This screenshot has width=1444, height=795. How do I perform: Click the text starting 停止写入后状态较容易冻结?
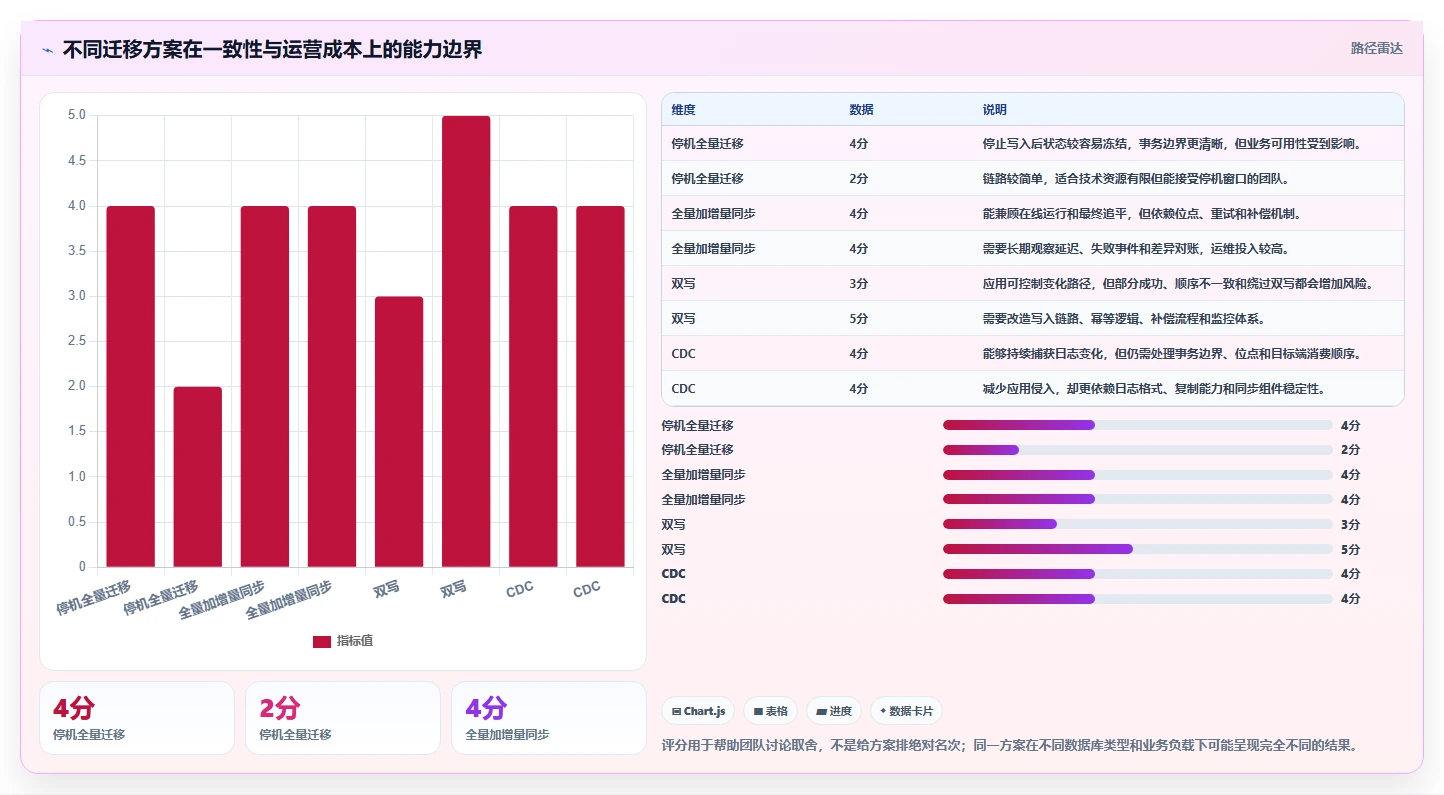(x=1171, y=144)
